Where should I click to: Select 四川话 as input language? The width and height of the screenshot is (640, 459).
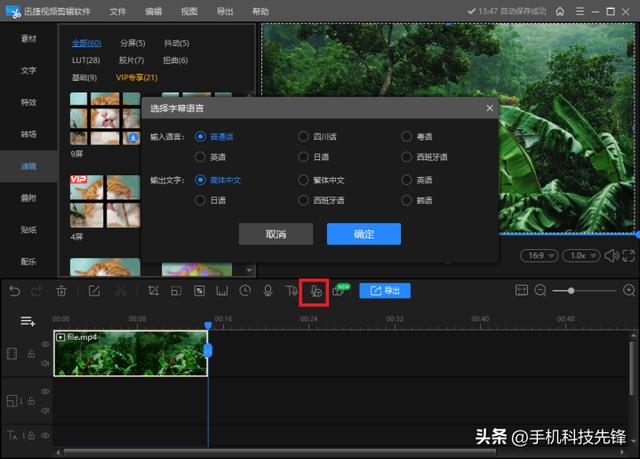point(304,136)
